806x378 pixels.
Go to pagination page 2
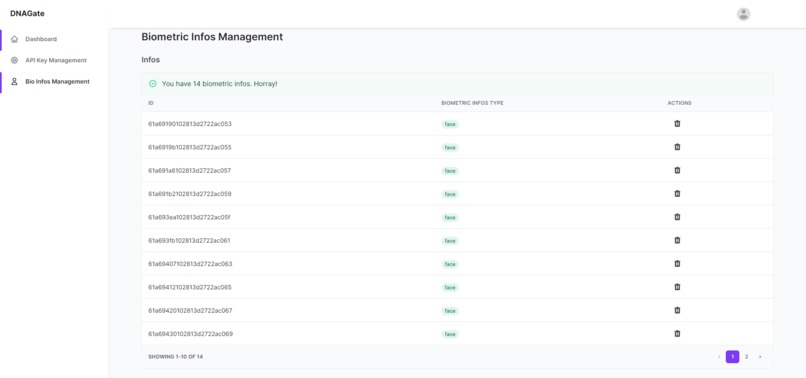pos(746,356)
